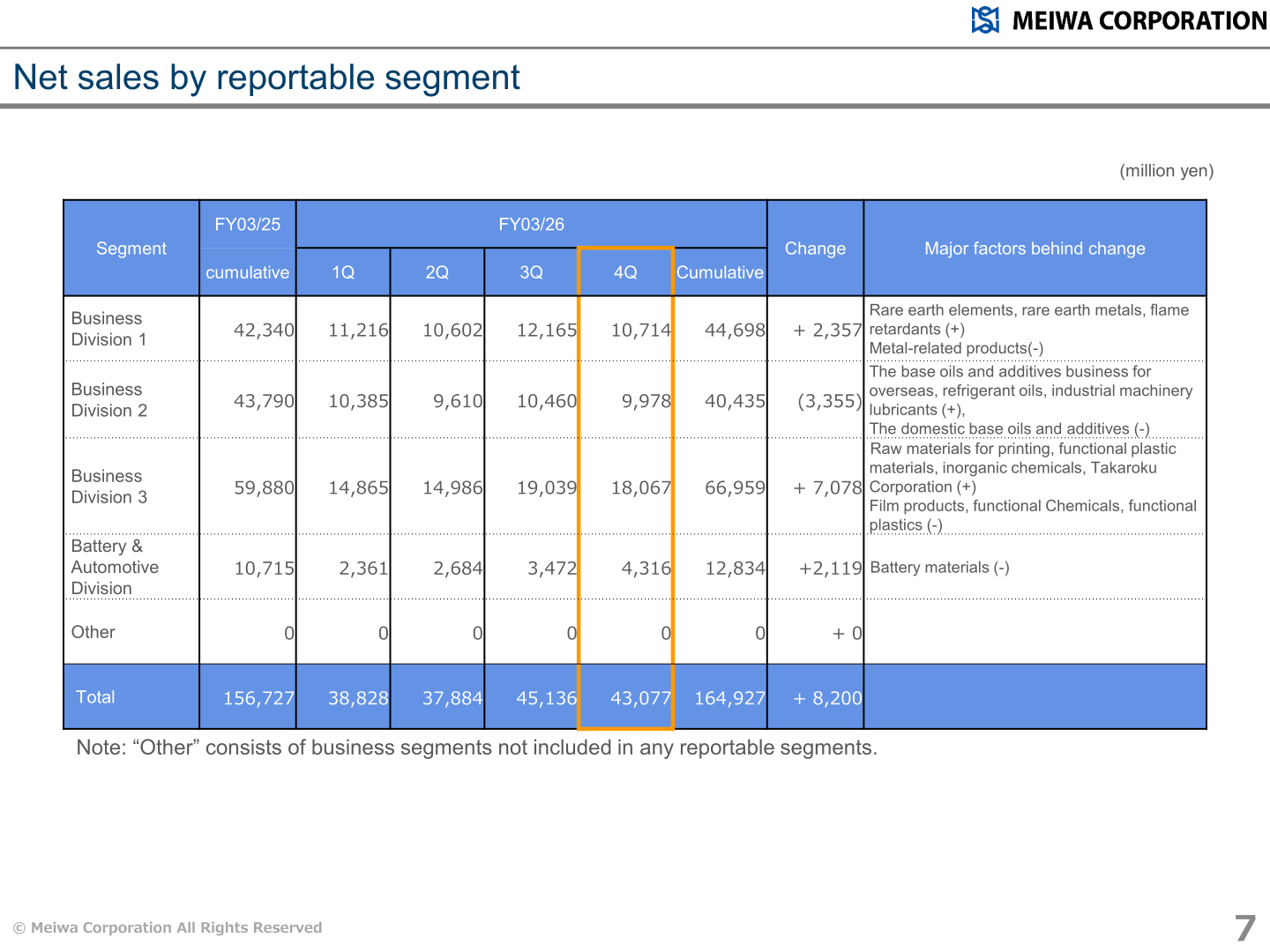Select the "FY03/25" column header
Viewport: 1270px width, 952px height.
tap(248, 225)
